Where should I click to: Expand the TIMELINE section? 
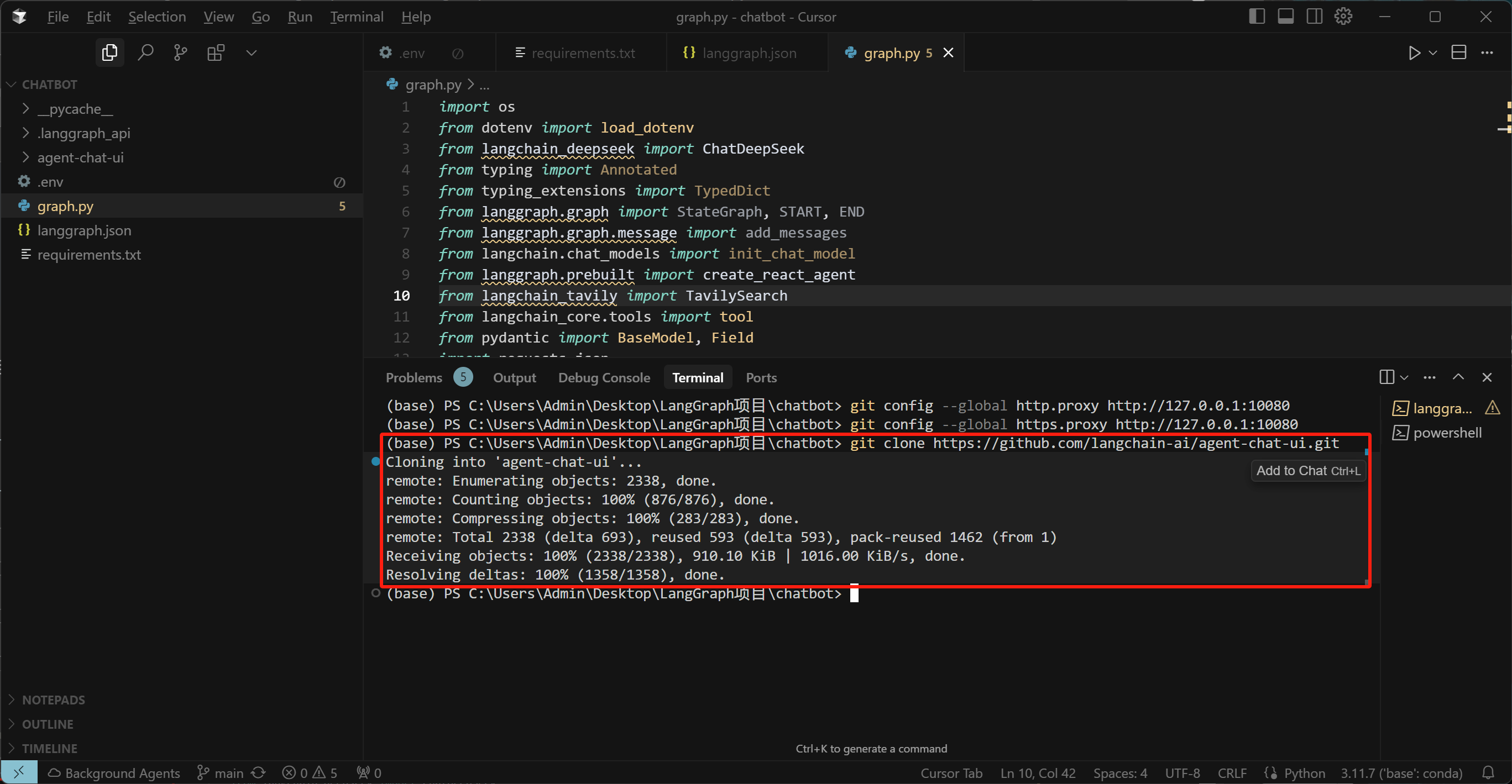coord(182,748)
